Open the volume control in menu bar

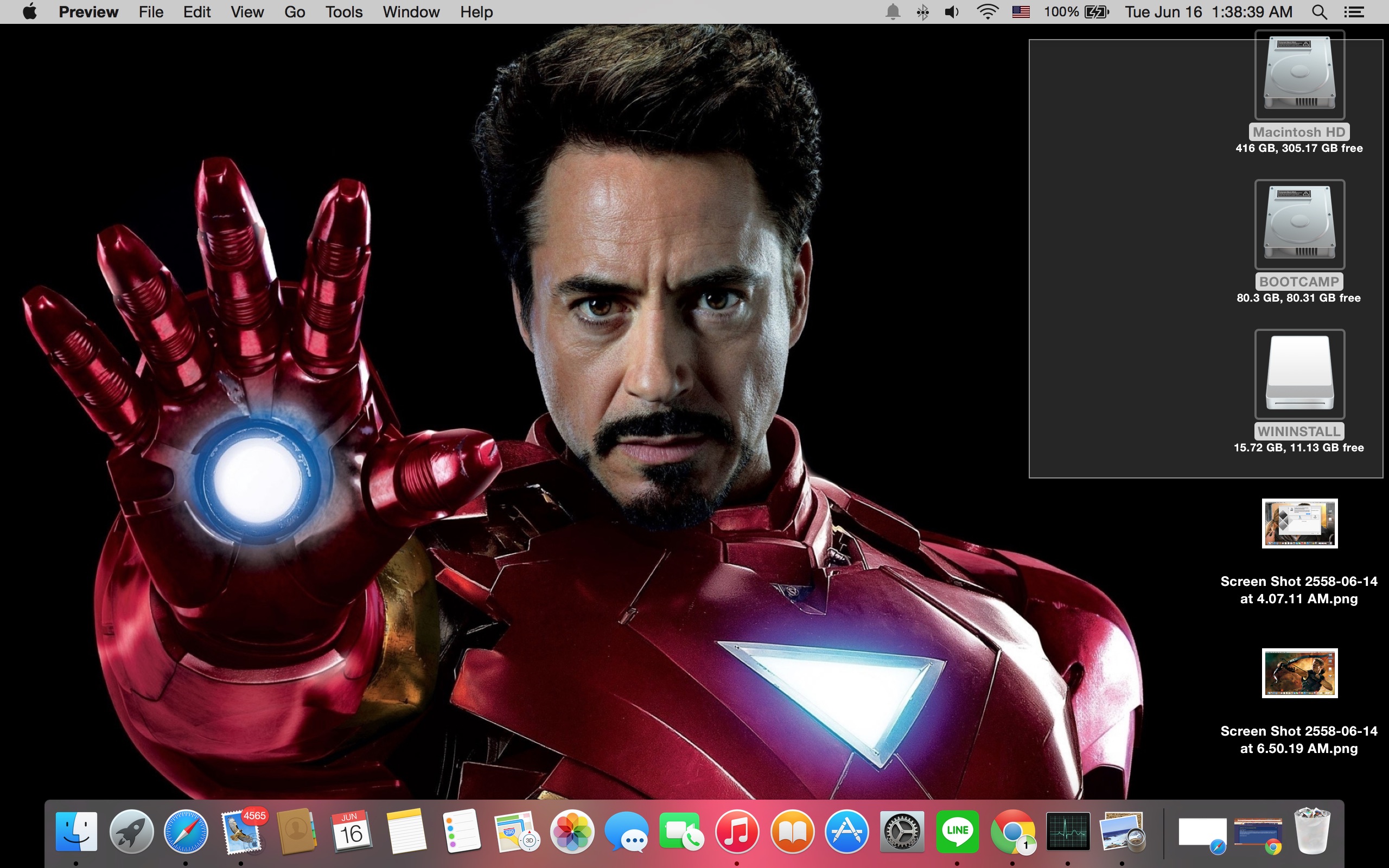951,12
